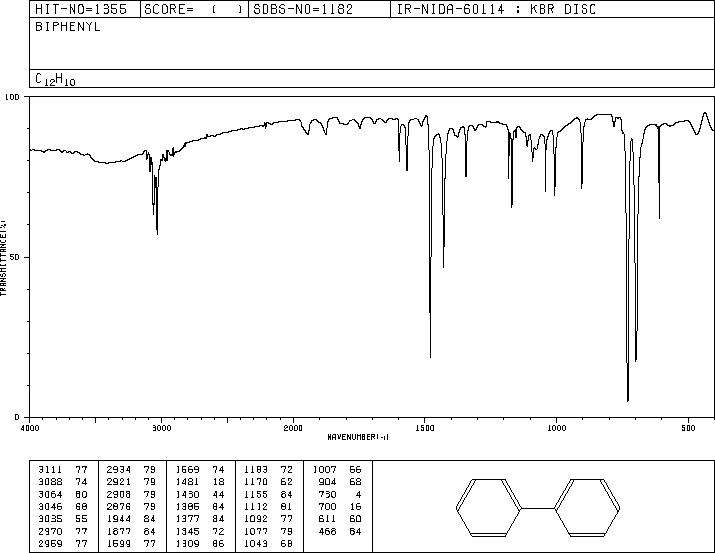Click the 1112 peak table entry

[269, 506]
